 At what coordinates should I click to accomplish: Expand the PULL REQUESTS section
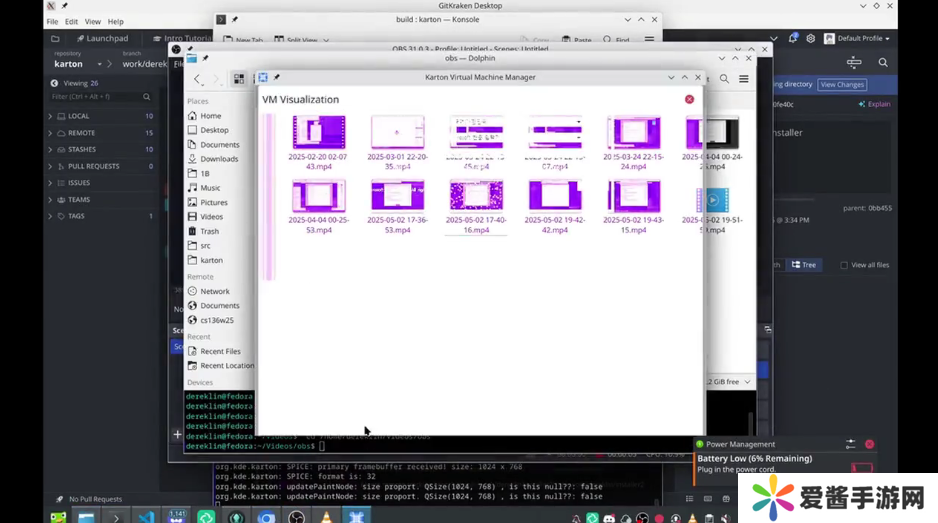point(51,166)
